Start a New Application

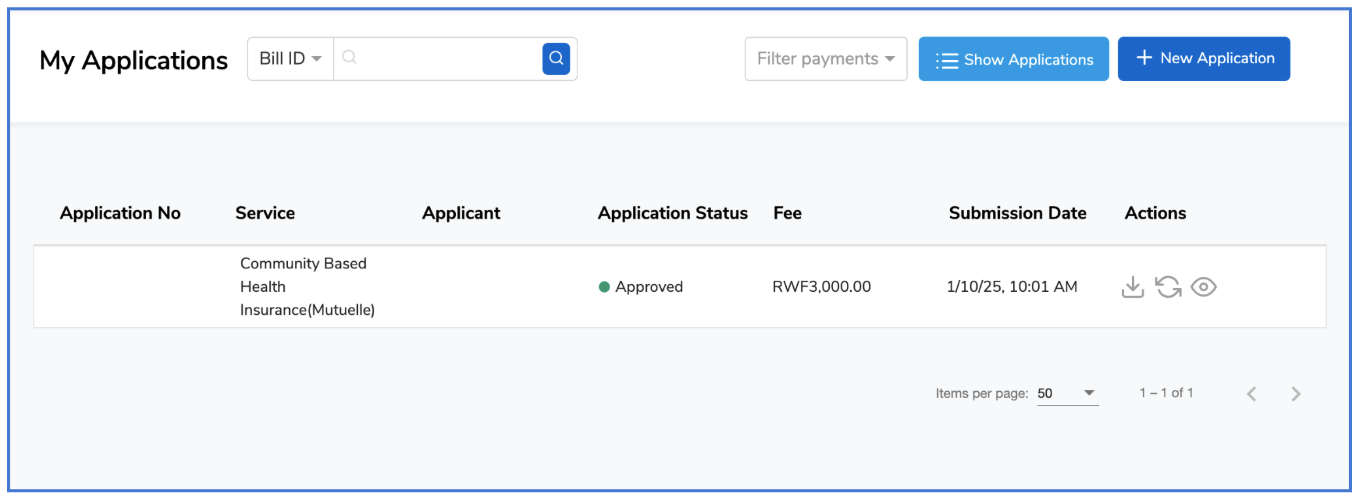pos(1204,59)
